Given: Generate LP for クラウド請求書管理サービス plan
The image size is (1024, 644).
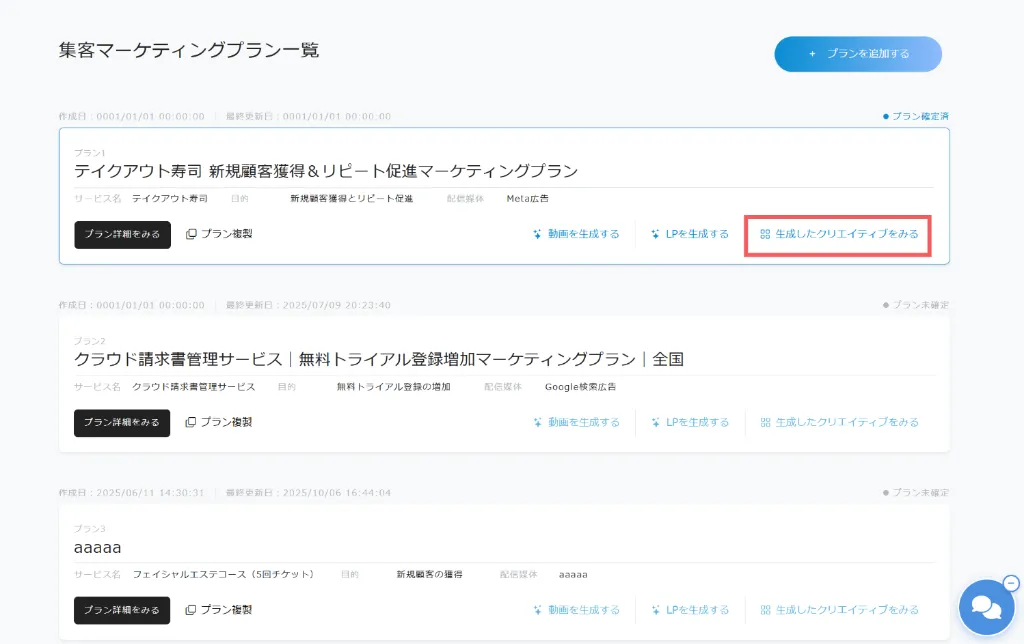Looking at the screenshot, I should (690, 422).
